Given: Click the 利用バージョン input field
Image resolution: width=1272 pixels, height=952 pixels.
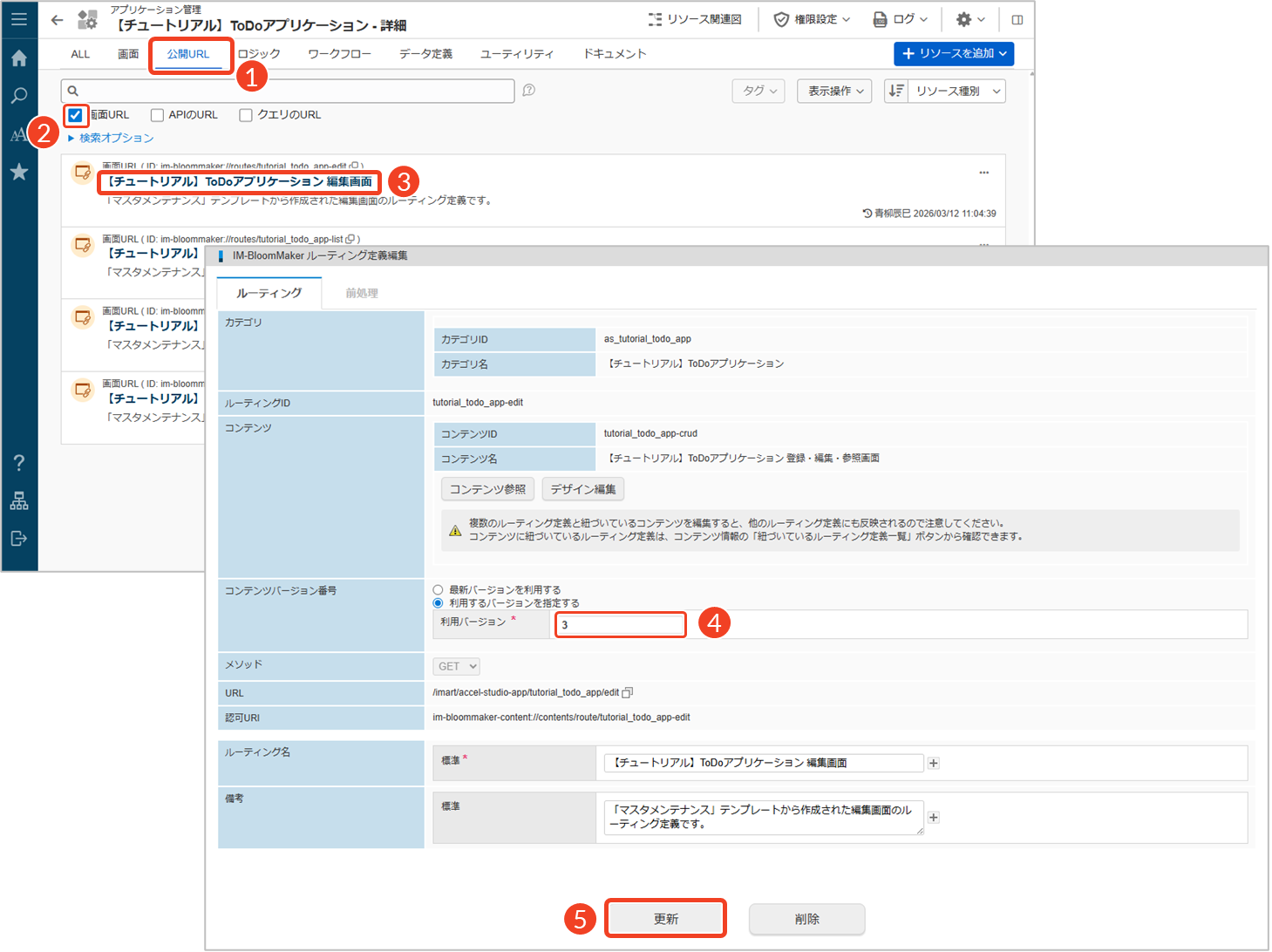Looking at the screenshot, I should pyautogui.click(x=620, y=625).
